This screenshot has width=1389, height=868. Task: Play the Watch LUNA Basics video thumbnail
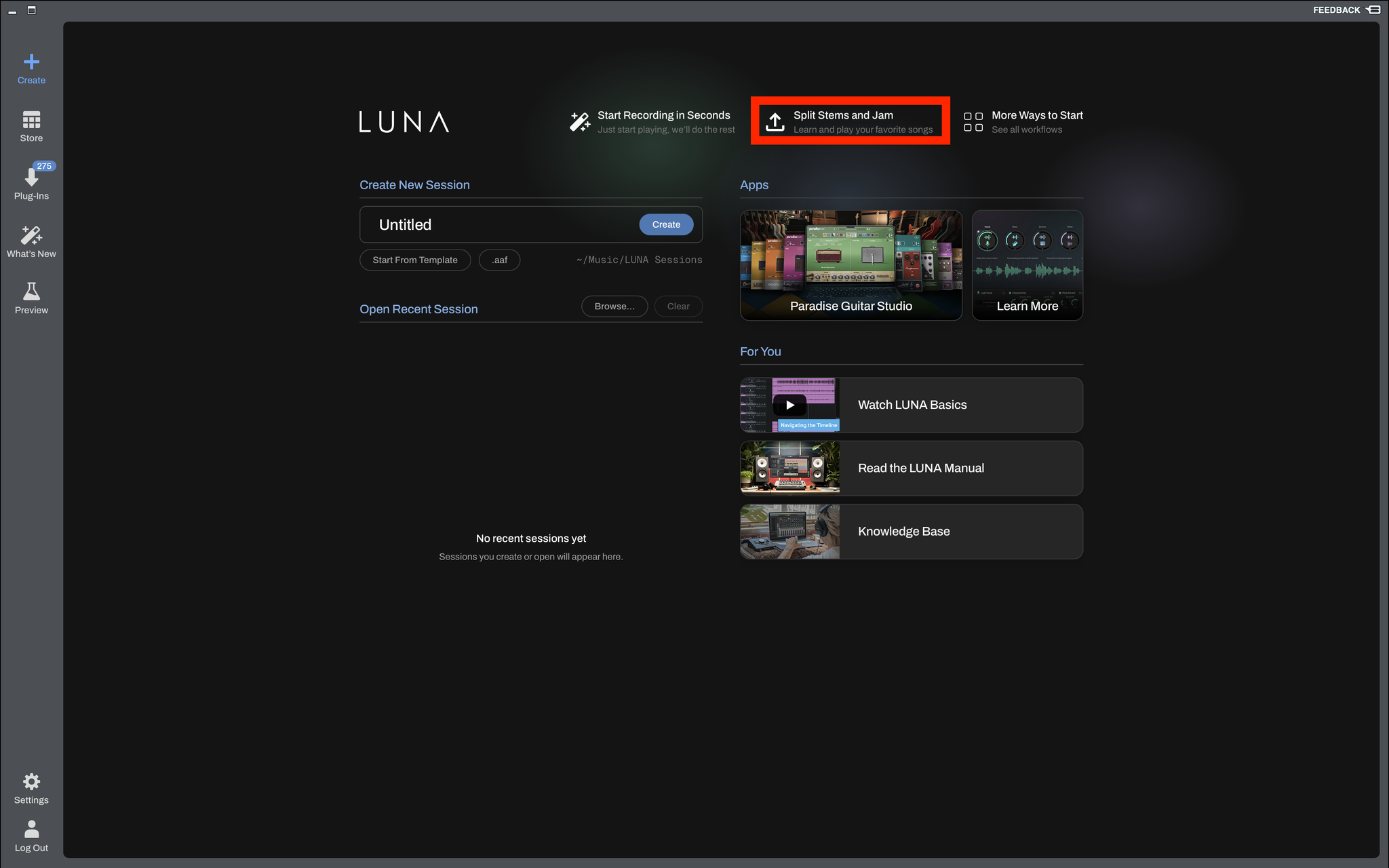(790, 405)
